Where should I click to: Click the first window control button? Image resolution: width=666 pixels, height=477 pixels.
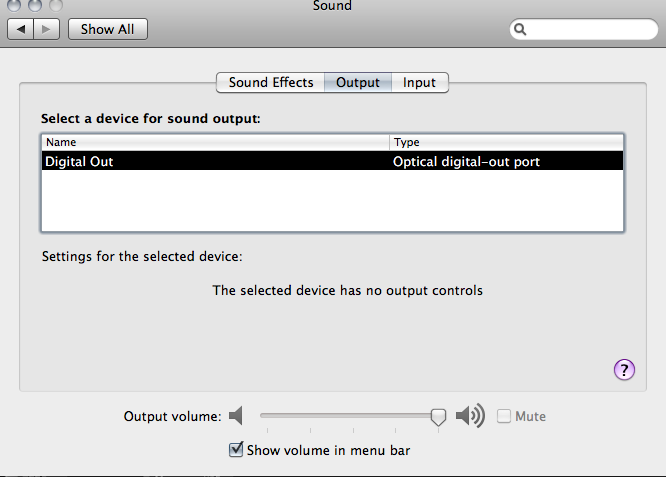[14, 5]
